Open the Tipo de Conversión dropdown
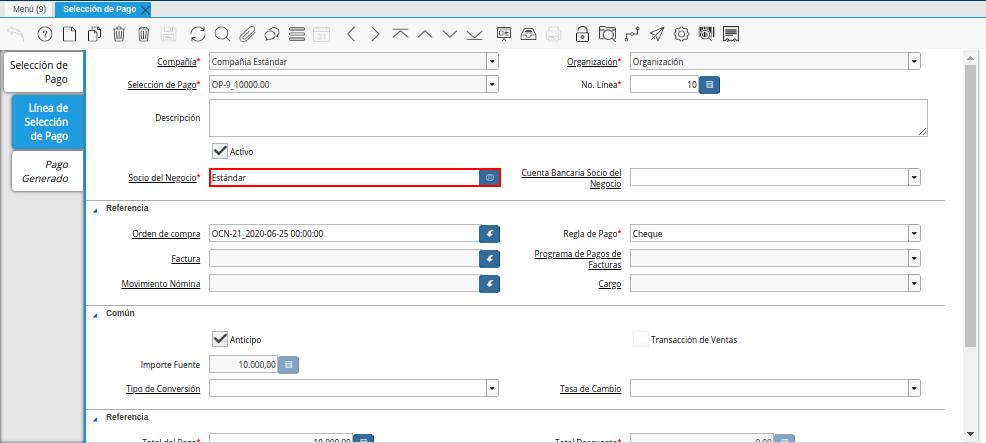The width and height of the screenshot is (986, 443). click(492, 388)
